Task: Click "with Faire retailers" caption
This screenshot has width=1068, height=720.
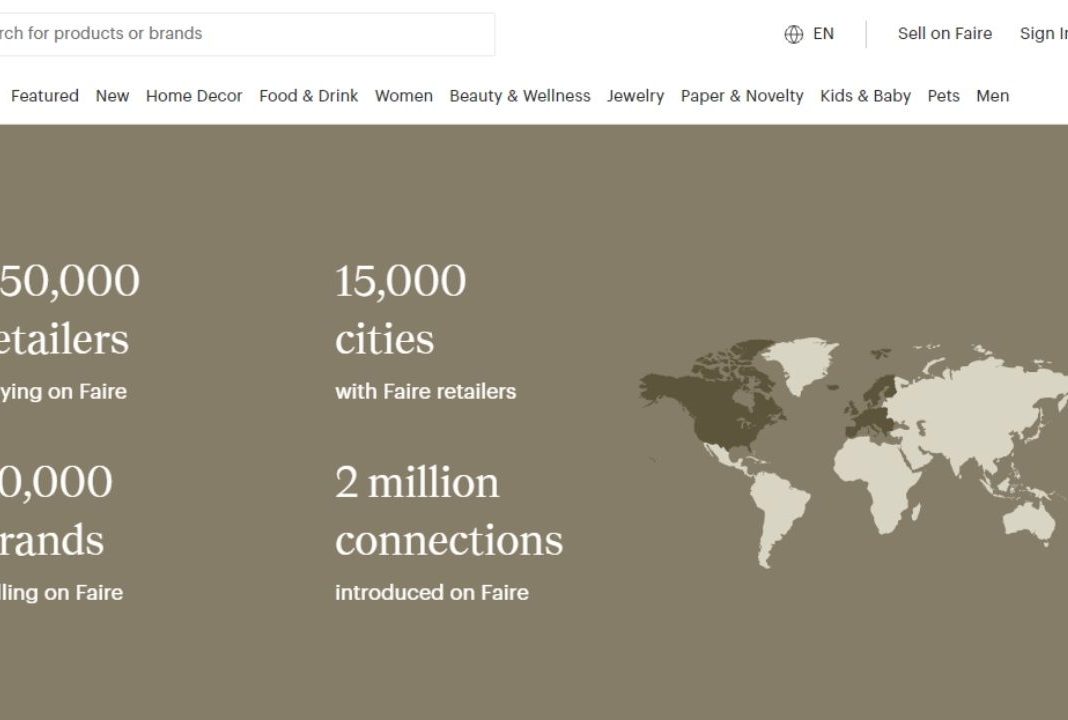Action: pyautogui.click(x=426, y=392)
